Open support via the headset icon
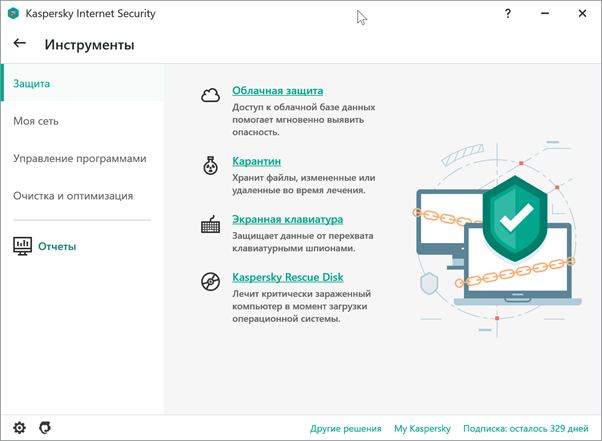Image resolution: width=602 pixels, height=441 pixels. click(x=45, y=428)
